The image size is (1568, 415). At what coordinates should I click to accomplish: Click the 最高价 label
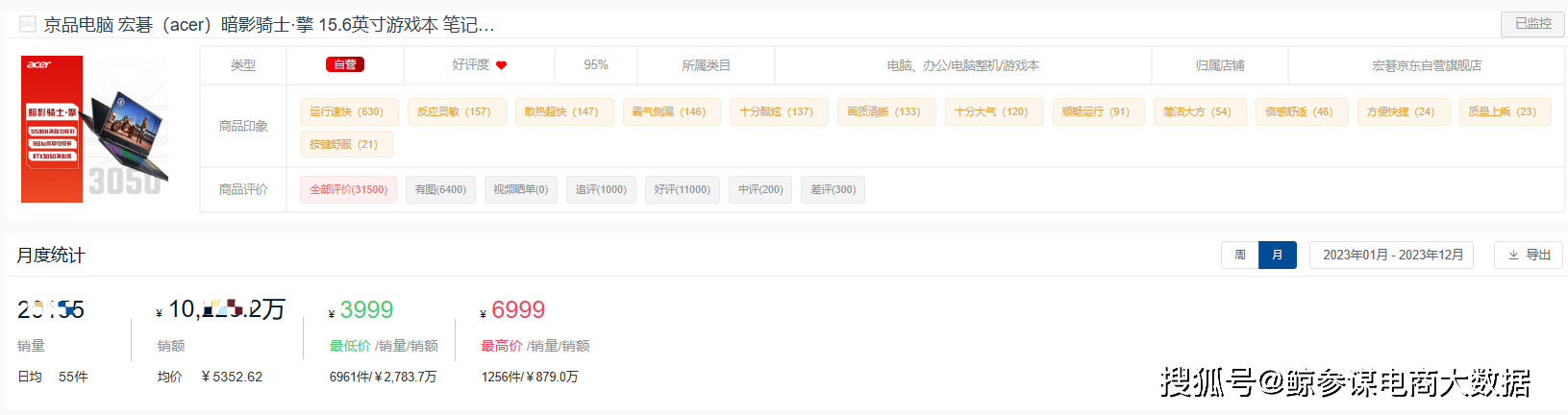[502, 346]
